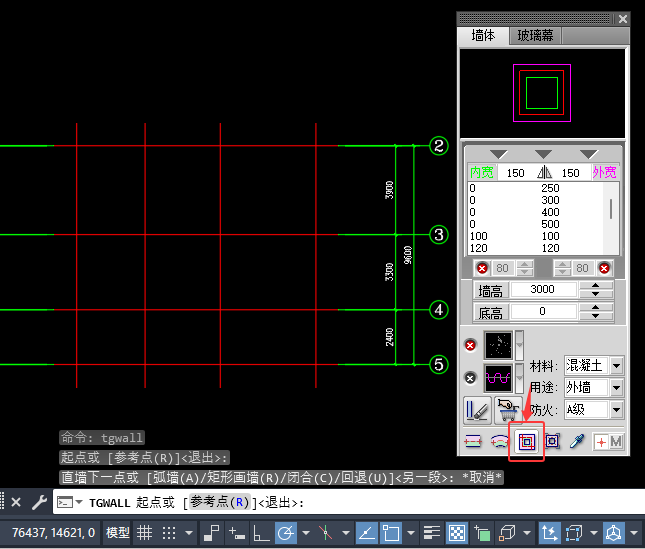Switch to the 玻璃幕 tab
Screen dimensions: 645x549
coord(535,36)
